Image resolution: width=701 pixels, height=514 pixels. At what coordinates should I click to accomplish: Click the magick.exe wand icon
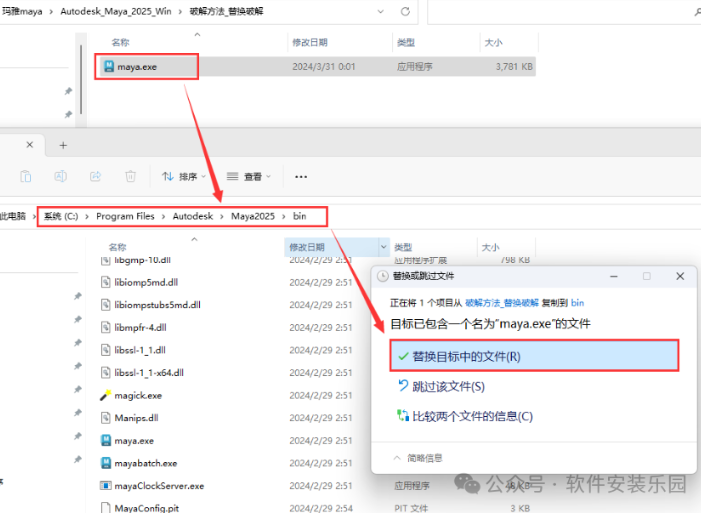pos(106,396)
